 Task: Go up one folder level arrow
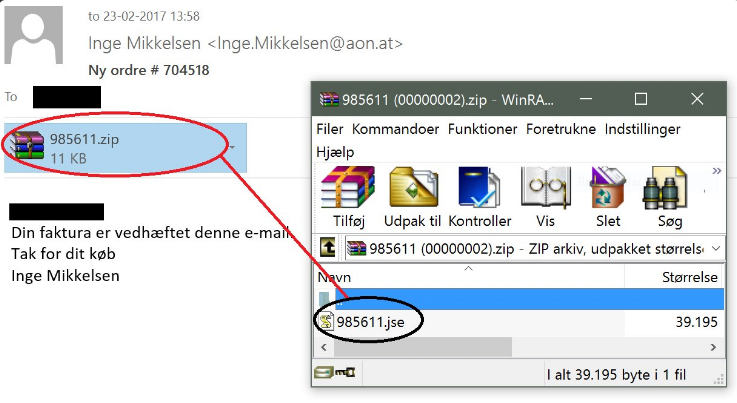coord(328,247)
